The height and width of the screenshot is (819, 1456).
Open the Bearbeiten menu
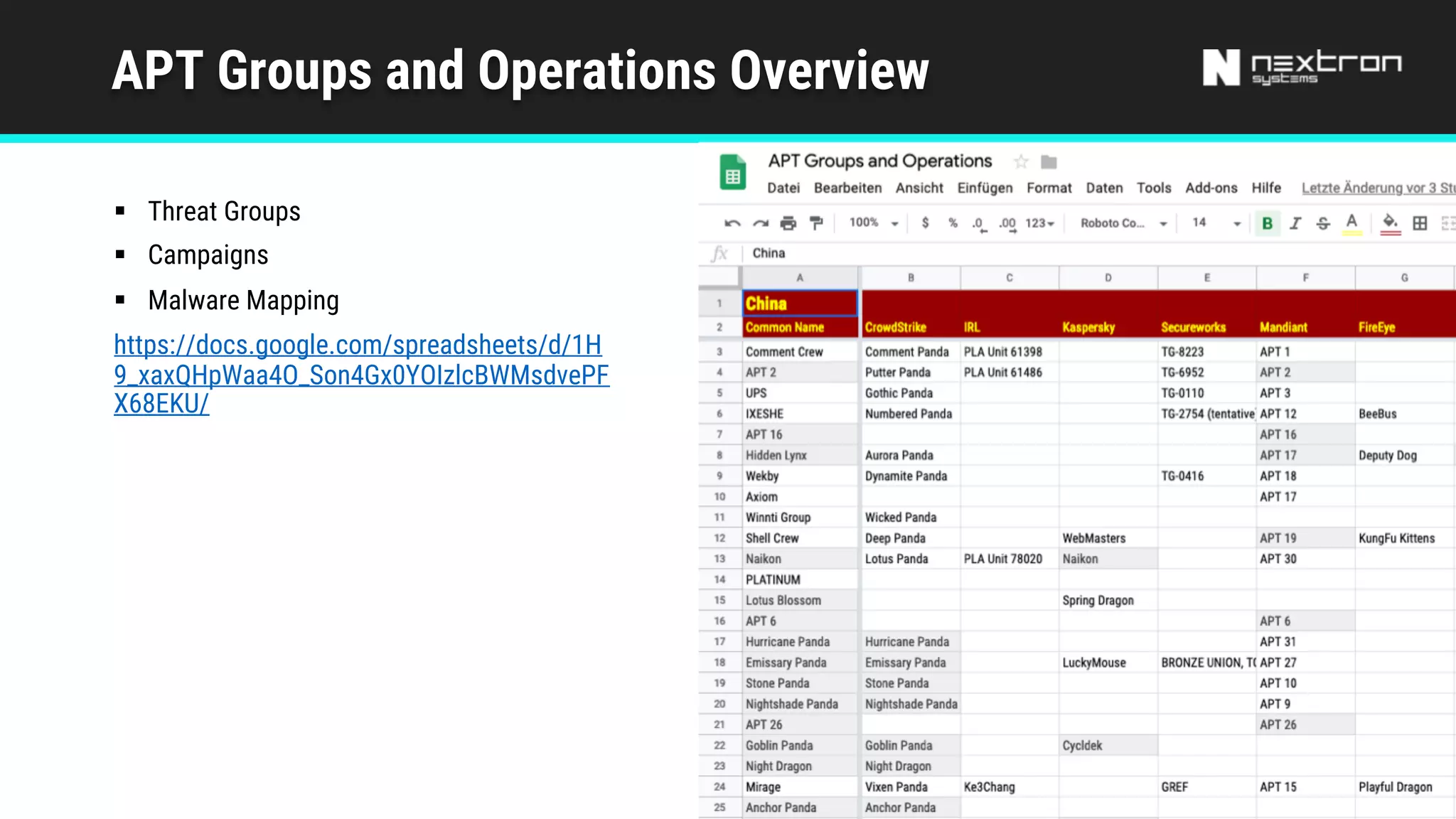coord(847,188)
